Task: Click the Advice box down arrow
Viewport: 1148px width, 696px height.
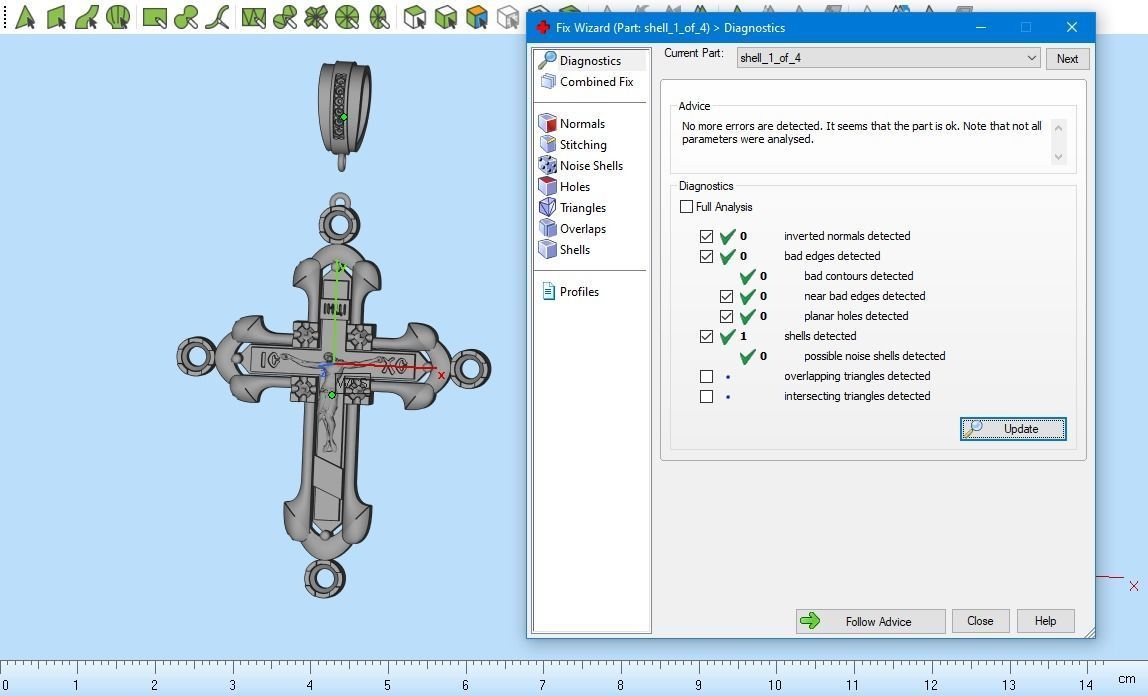Action: [1058, 157]
